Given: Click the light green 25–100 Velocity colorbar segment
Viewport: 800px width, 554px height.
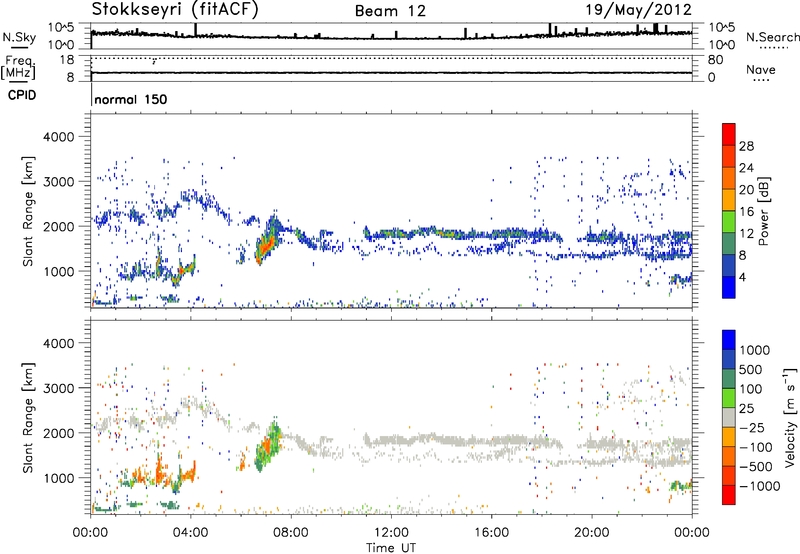Looking at the screenshot, I should pos(729,398).
